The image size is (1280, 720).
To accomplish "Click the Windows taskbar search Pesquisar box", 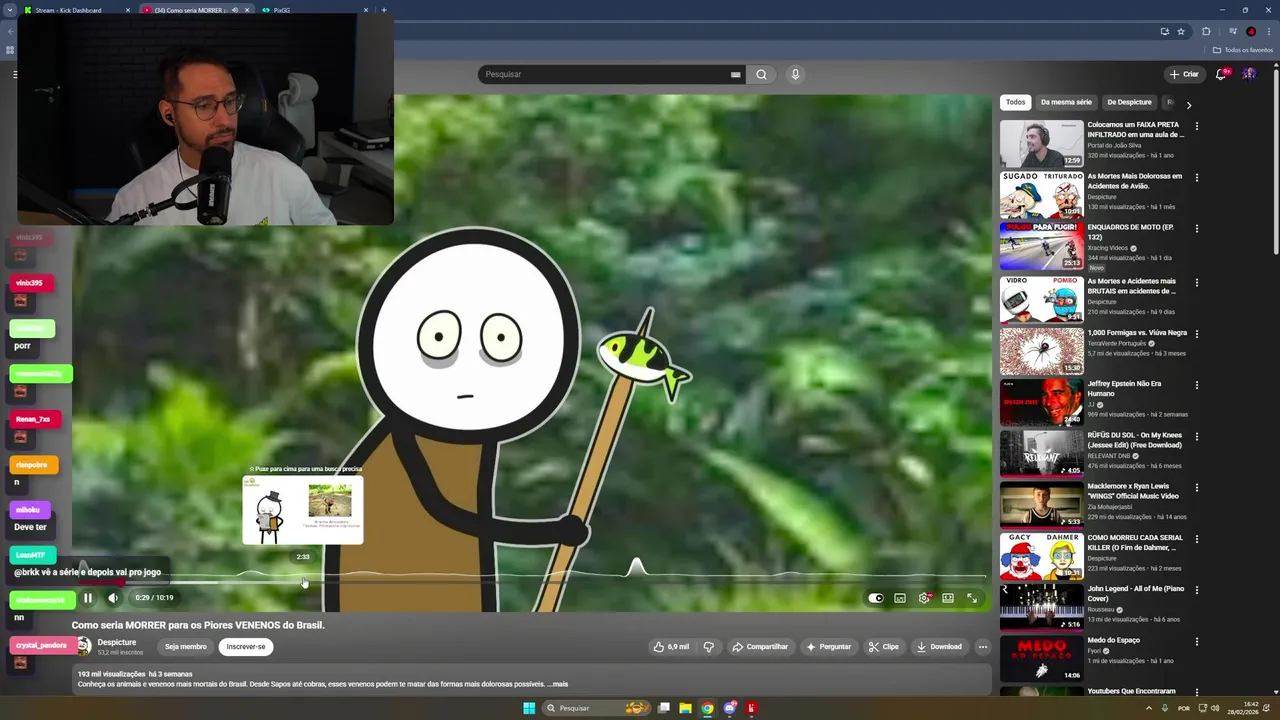I will pyautogui.click(x=597, y=708).
